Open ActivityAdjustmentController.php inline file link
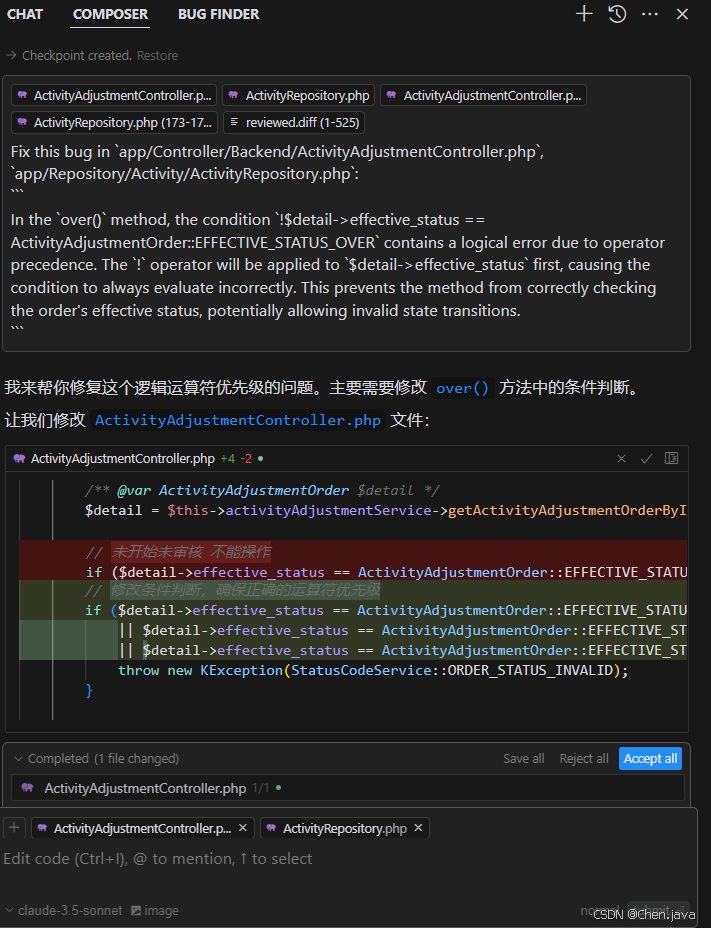 [238, 420]
